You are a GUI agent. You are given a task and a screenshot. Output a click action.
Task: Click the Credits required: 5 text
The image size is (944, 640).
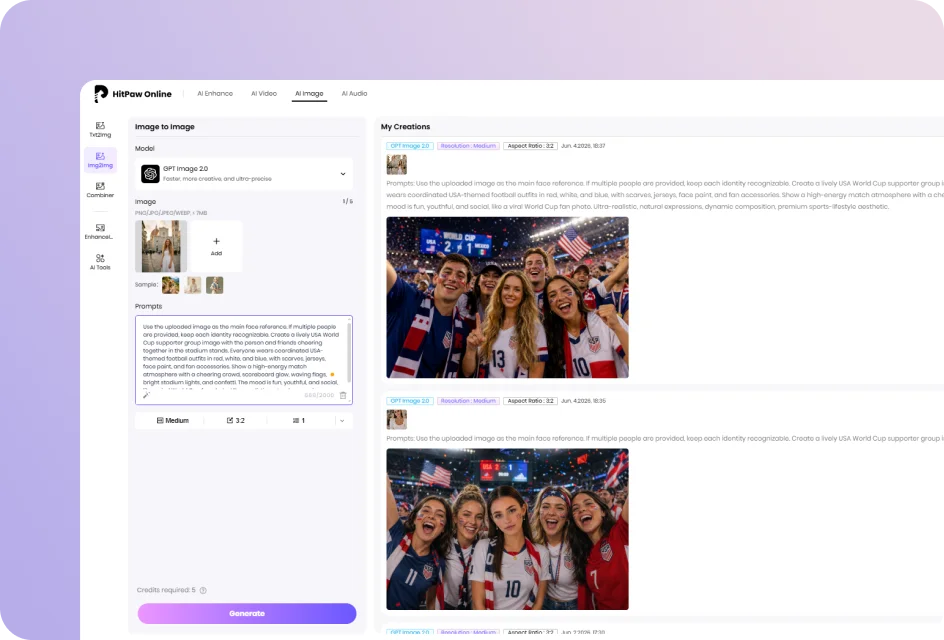pyautogui.click(x=166, y=590)
